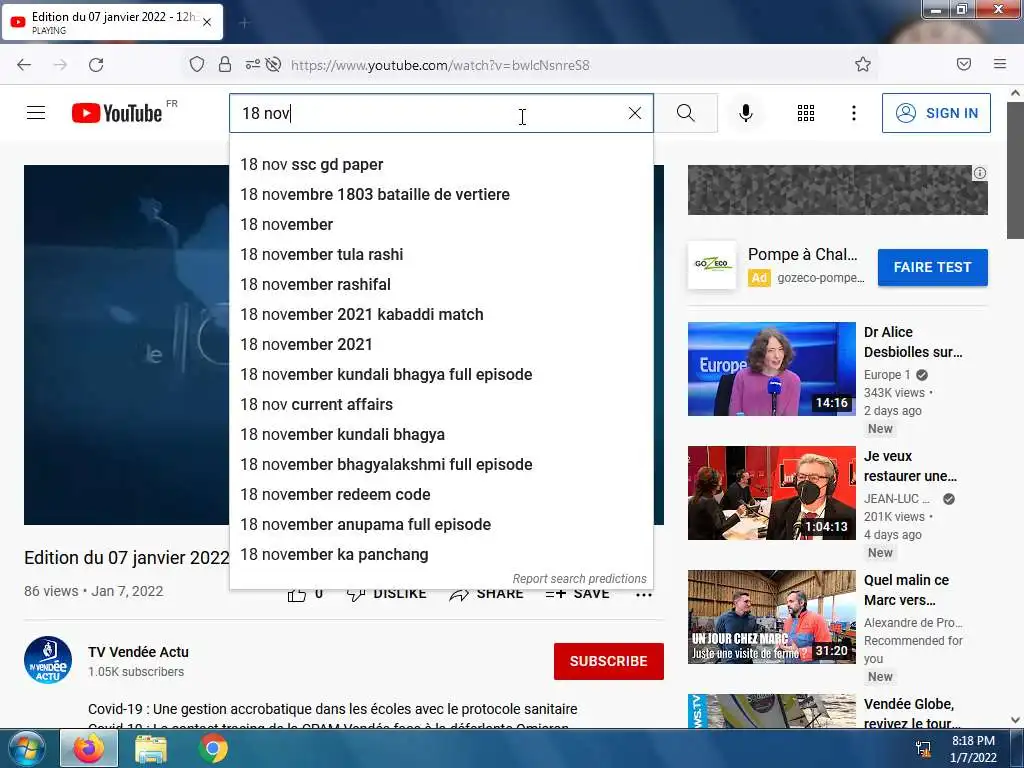Pick '18 november rashifal' suggestion
Image resolution: width=1024 pixels, height=768 pixels.
pyautogui.click(x=441, y=285)
